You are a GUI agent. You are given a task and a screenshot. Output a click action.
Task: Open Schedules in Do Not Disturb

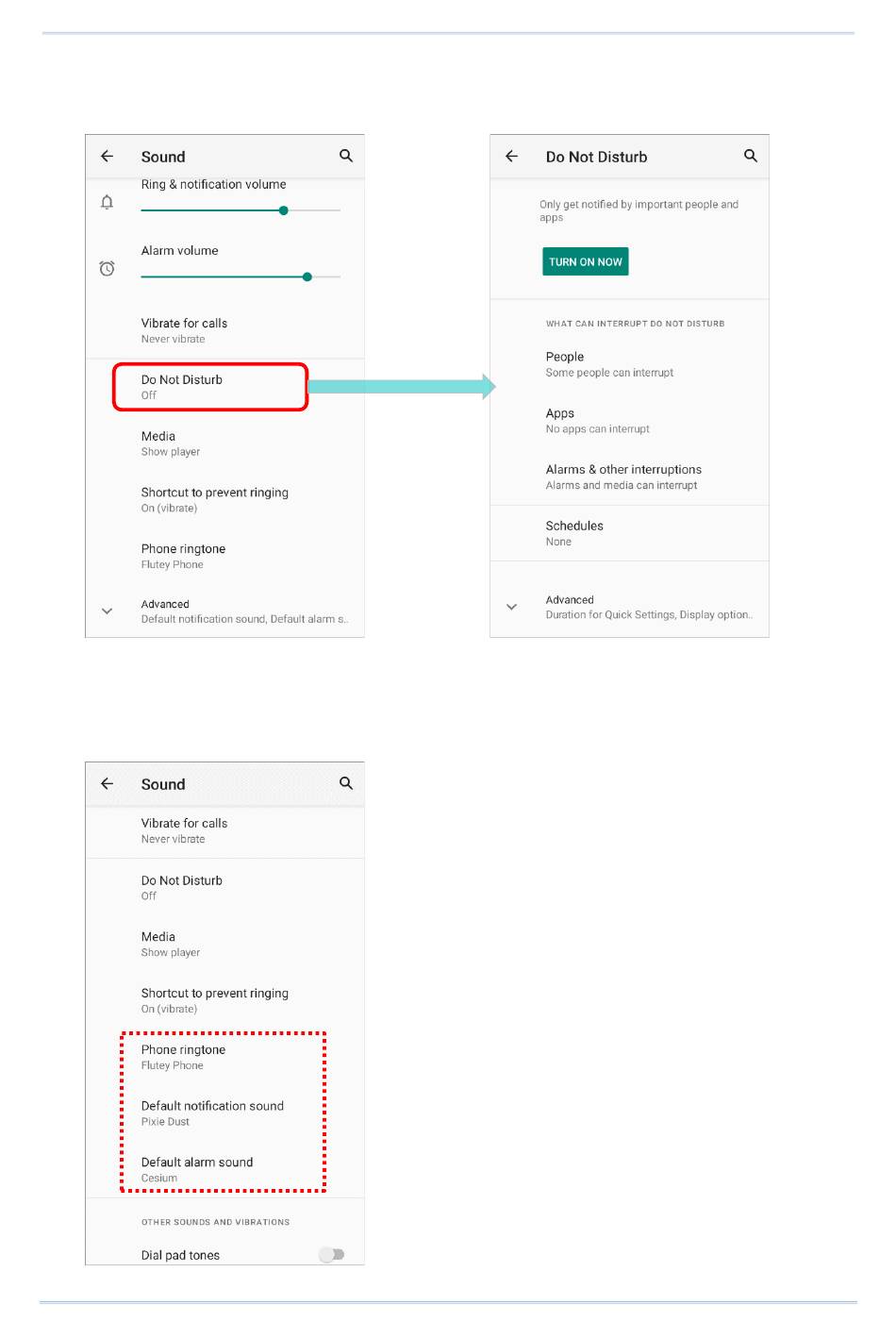tap(629, 533)
